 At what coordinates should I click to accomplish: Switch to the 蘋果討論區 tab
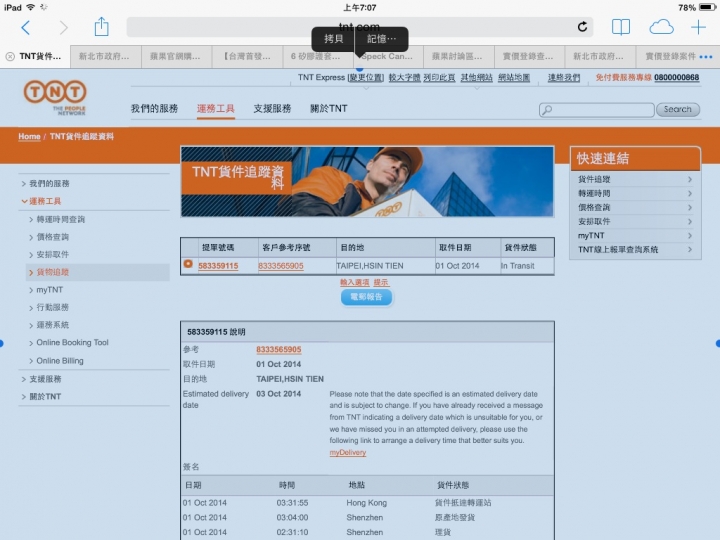click(459, 56)
